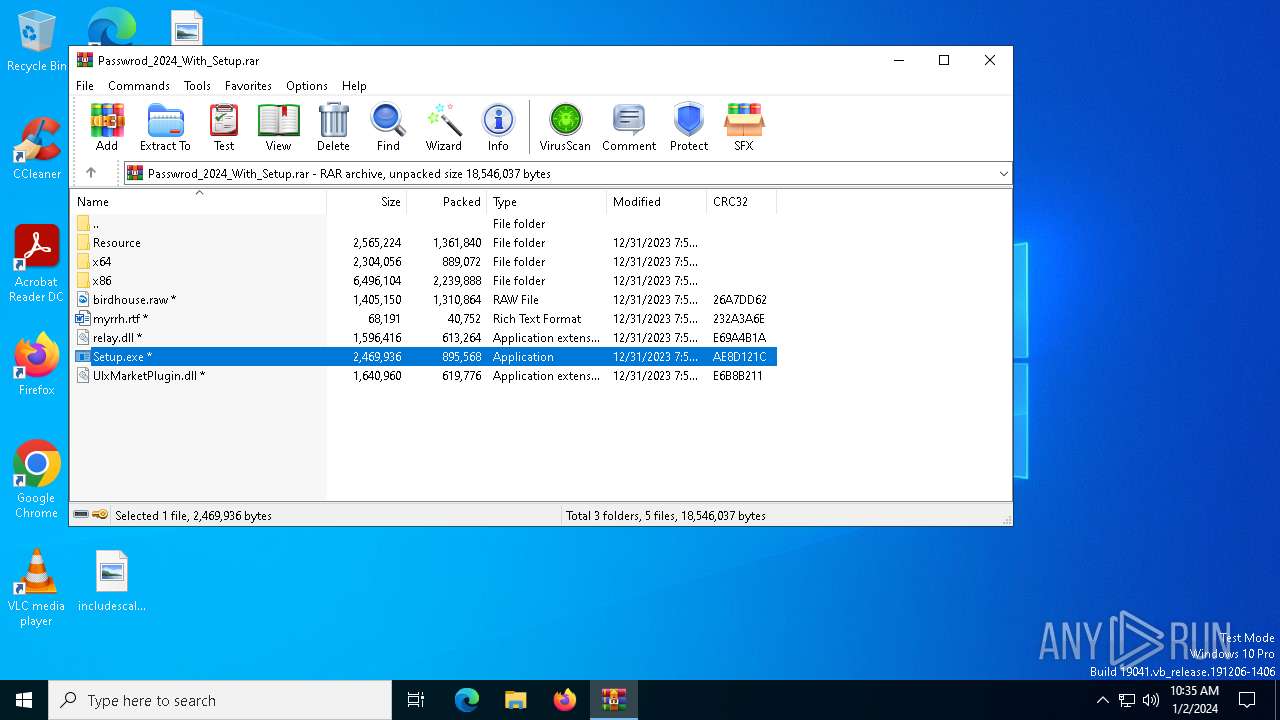Click the Rich Text Format type cell
The width and height of the screenshot is (1280, 720).
[537, 319]
